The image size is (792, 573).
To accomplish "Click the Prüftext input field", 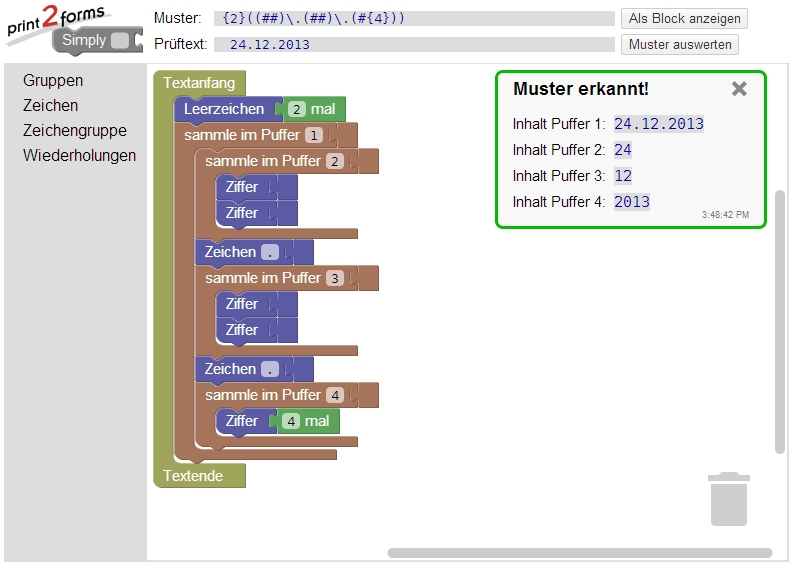I will [414, 45].
